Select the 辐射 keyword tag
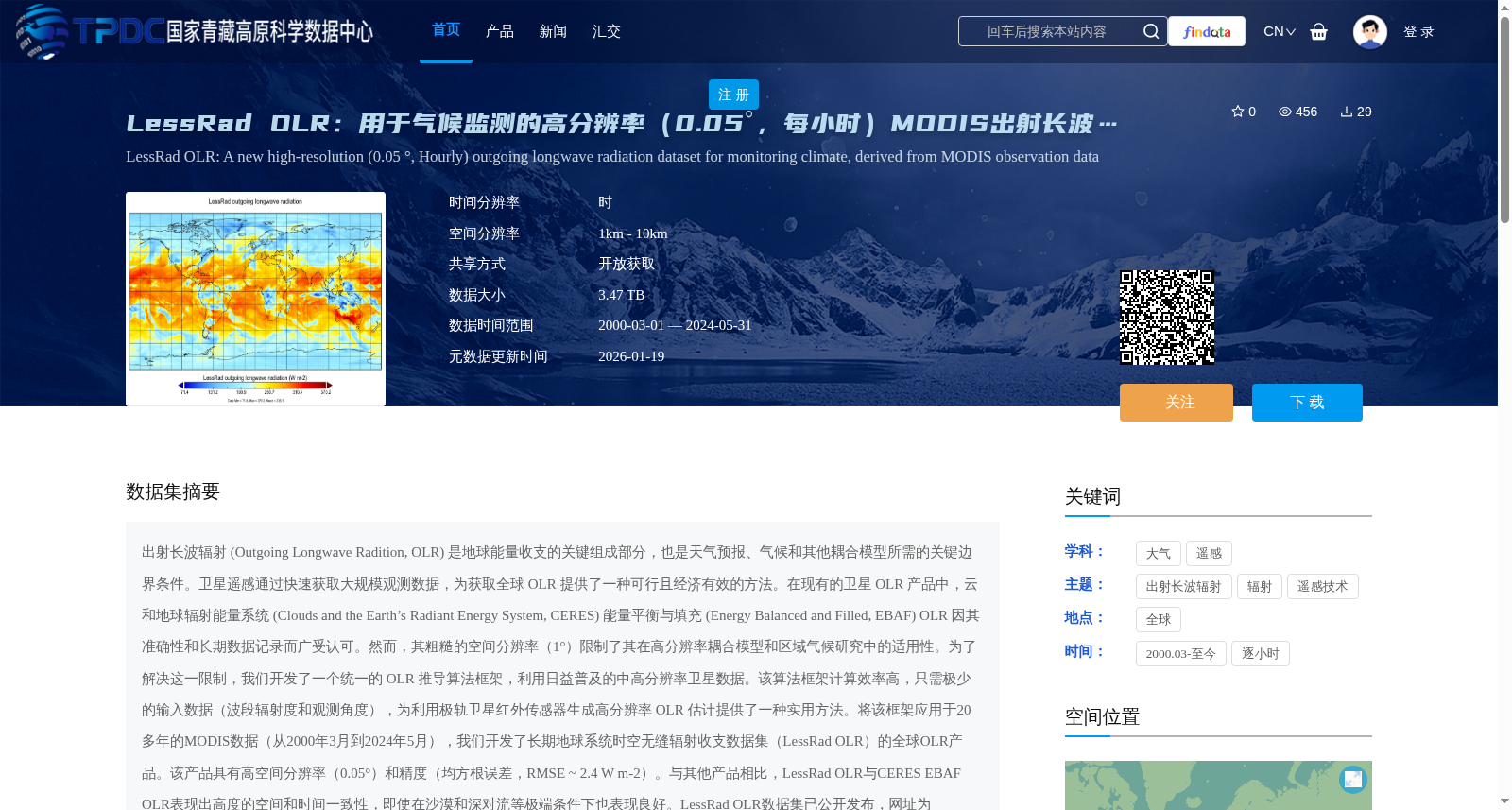 [1260, 587]
